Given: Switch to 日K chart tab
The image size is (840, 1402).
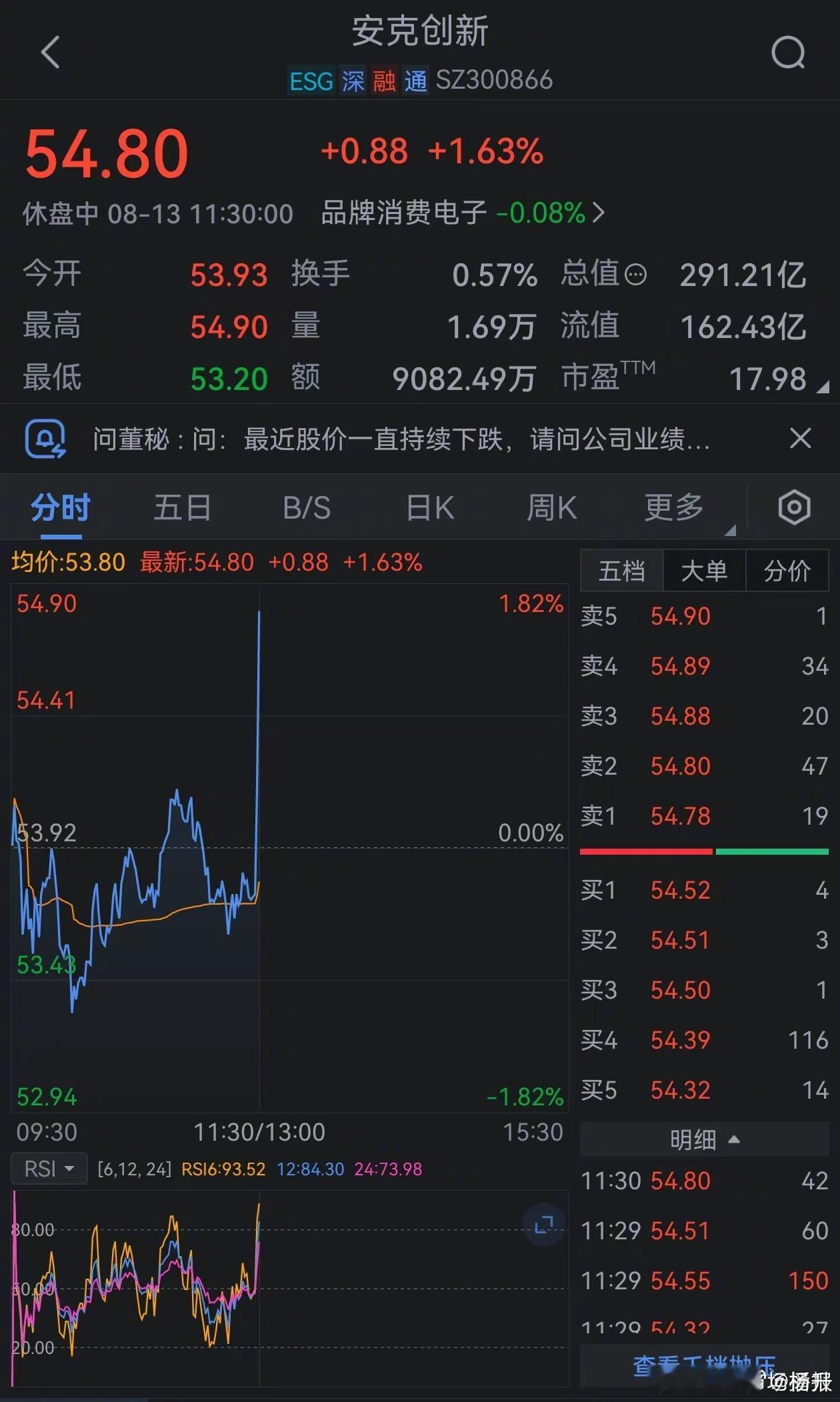Looking at the screenshot, I should [x=430, y=507].
